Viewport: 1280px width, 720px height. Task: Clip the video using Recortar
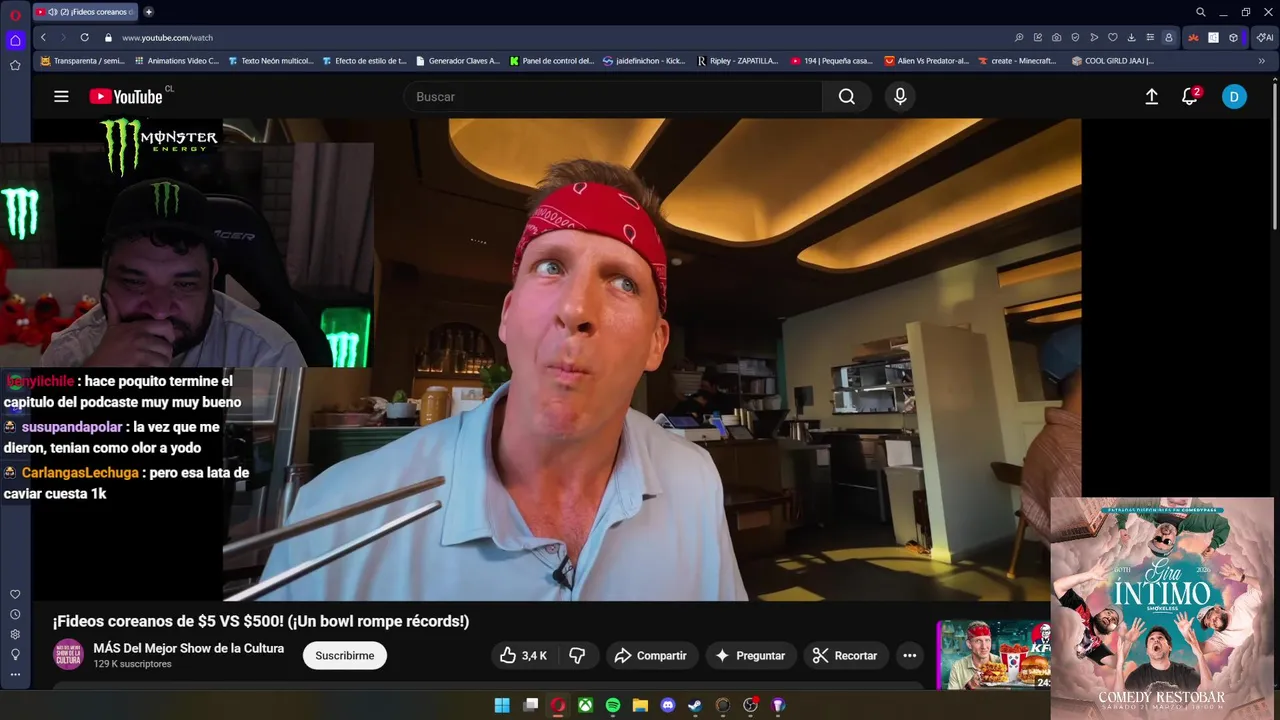click(x=845, y=656)
